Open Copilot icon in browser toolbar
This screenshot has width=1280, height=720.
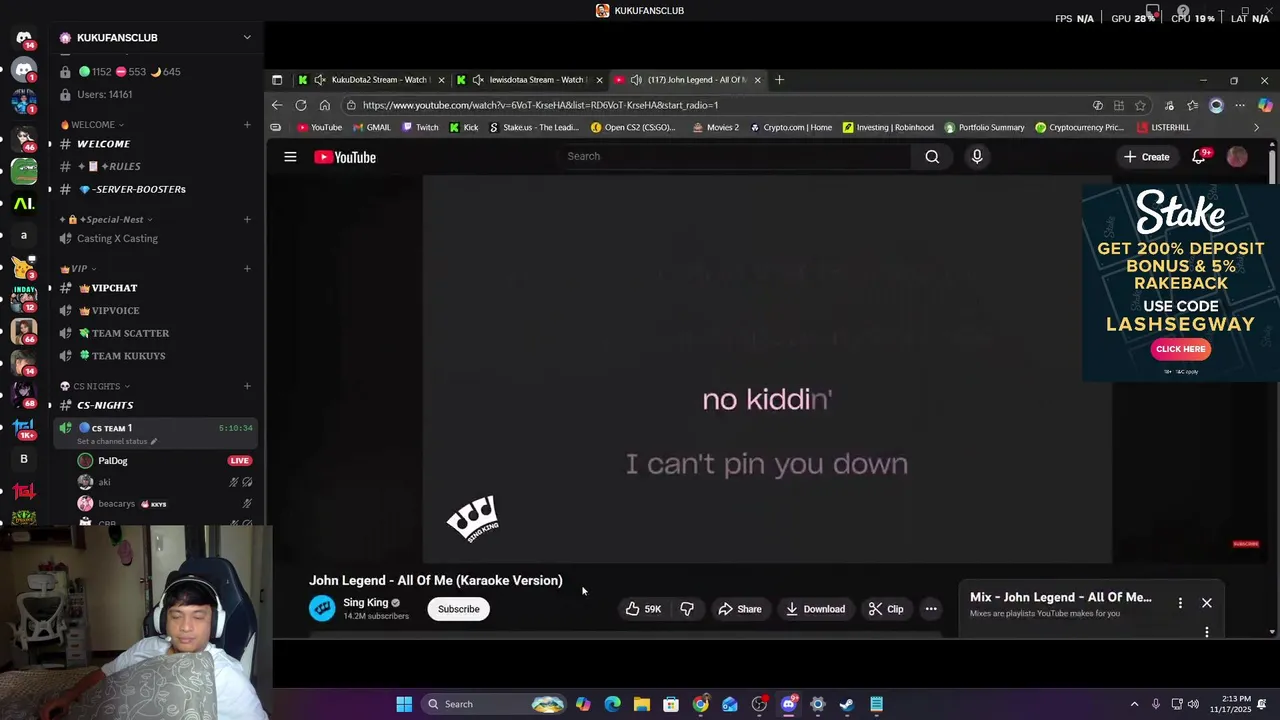1265,105
